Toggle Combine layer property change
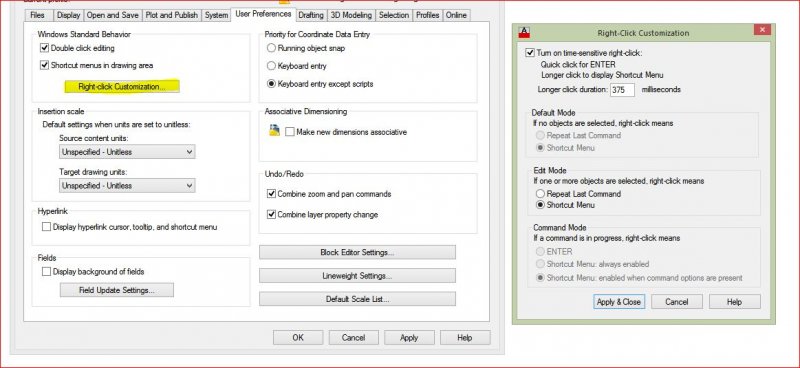Viewport: 800px width, 368px height. [271, 215]
